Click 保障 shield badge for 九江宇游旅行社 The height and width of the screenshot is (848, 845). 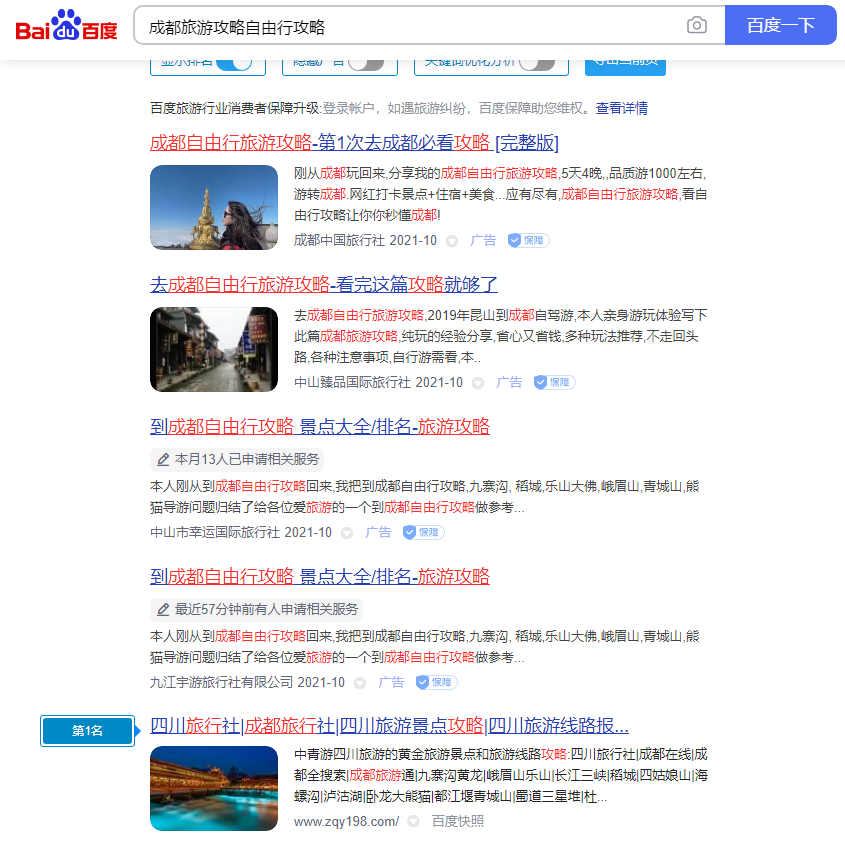coord(436,683)
